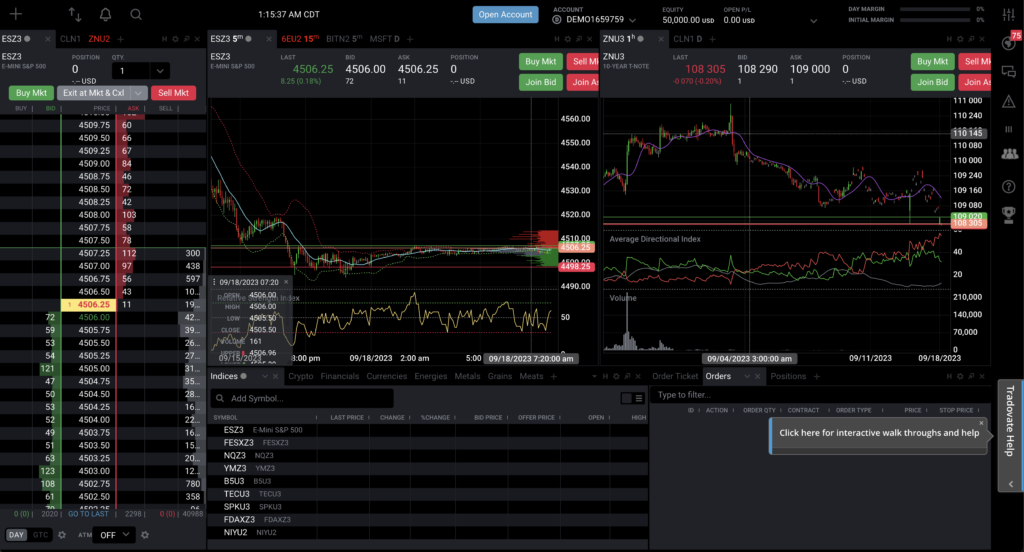Screen dimensions: 1024x552
Task: Toggle link dot on ZNU3 1h chart tab
Action: 641,39
